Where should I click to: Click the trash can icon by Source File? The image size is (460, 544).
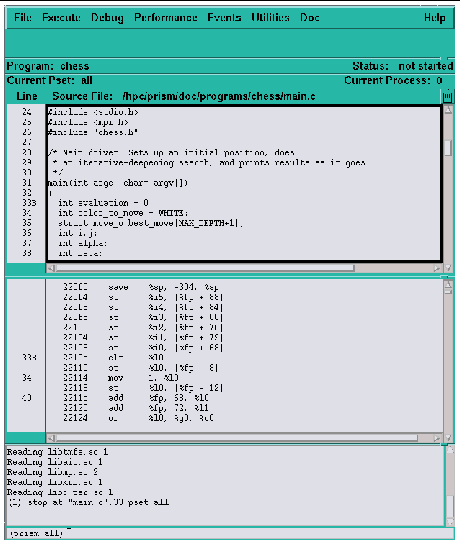click(x=448, y=96)
